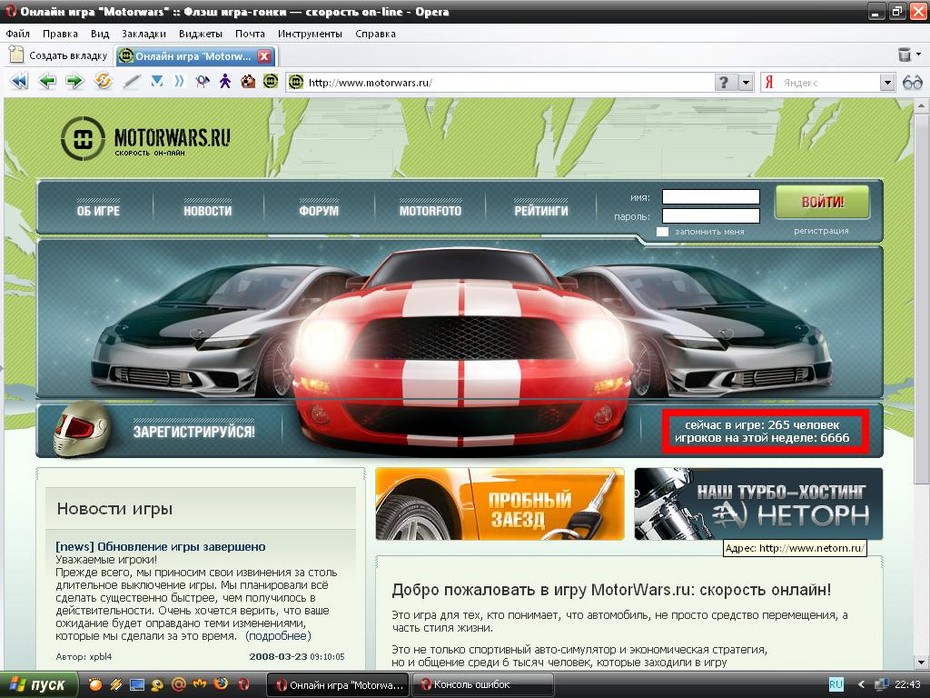Image resolution: width=930 pixels, height=698 pixels.
Task: Launch Opera from the quick launch bar
Action: (243, 685)
